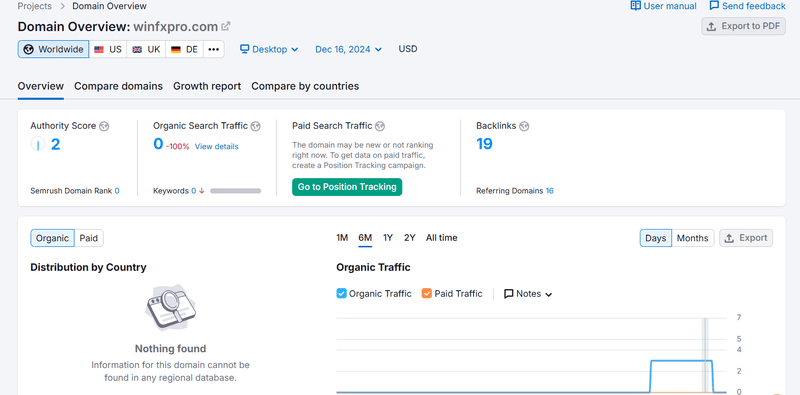Click the Authority Score value 2

(x=55, y=144)
